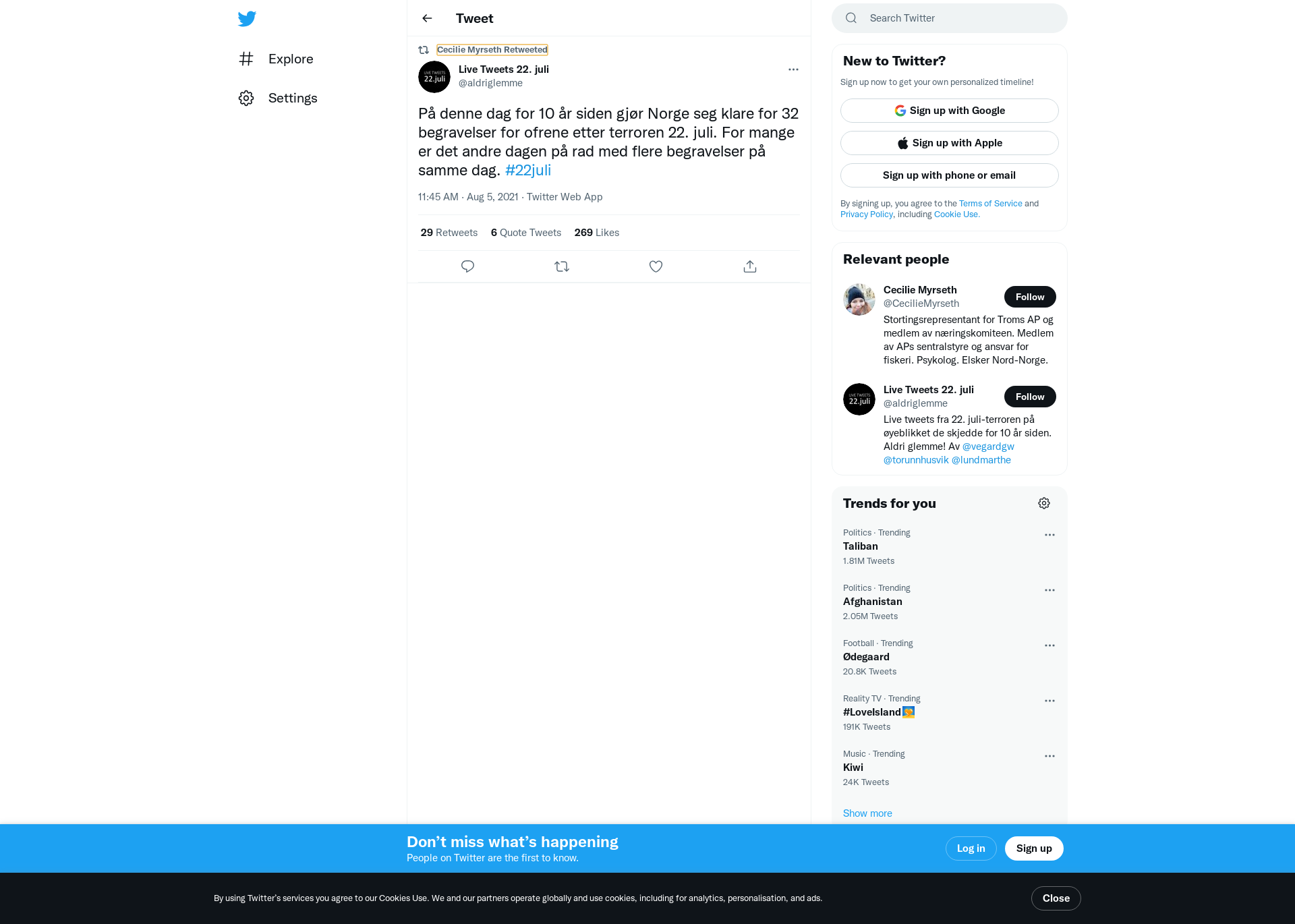The image size is (1295, 924).
Task: Open more options for Taliban trend
Action: point(1049,535)
